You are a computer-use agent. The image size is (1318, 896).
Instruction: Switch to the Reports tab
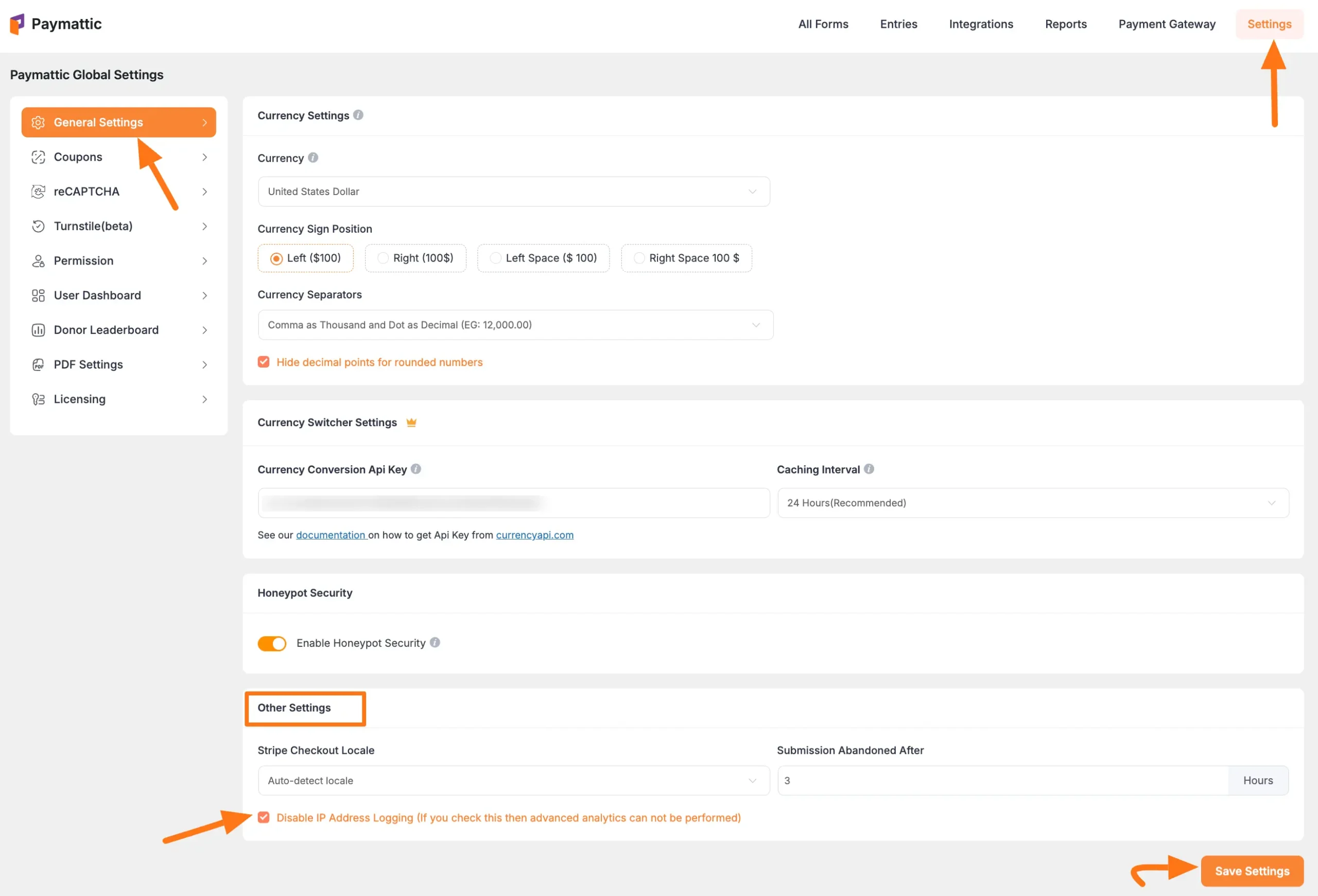coord(1066,24)
